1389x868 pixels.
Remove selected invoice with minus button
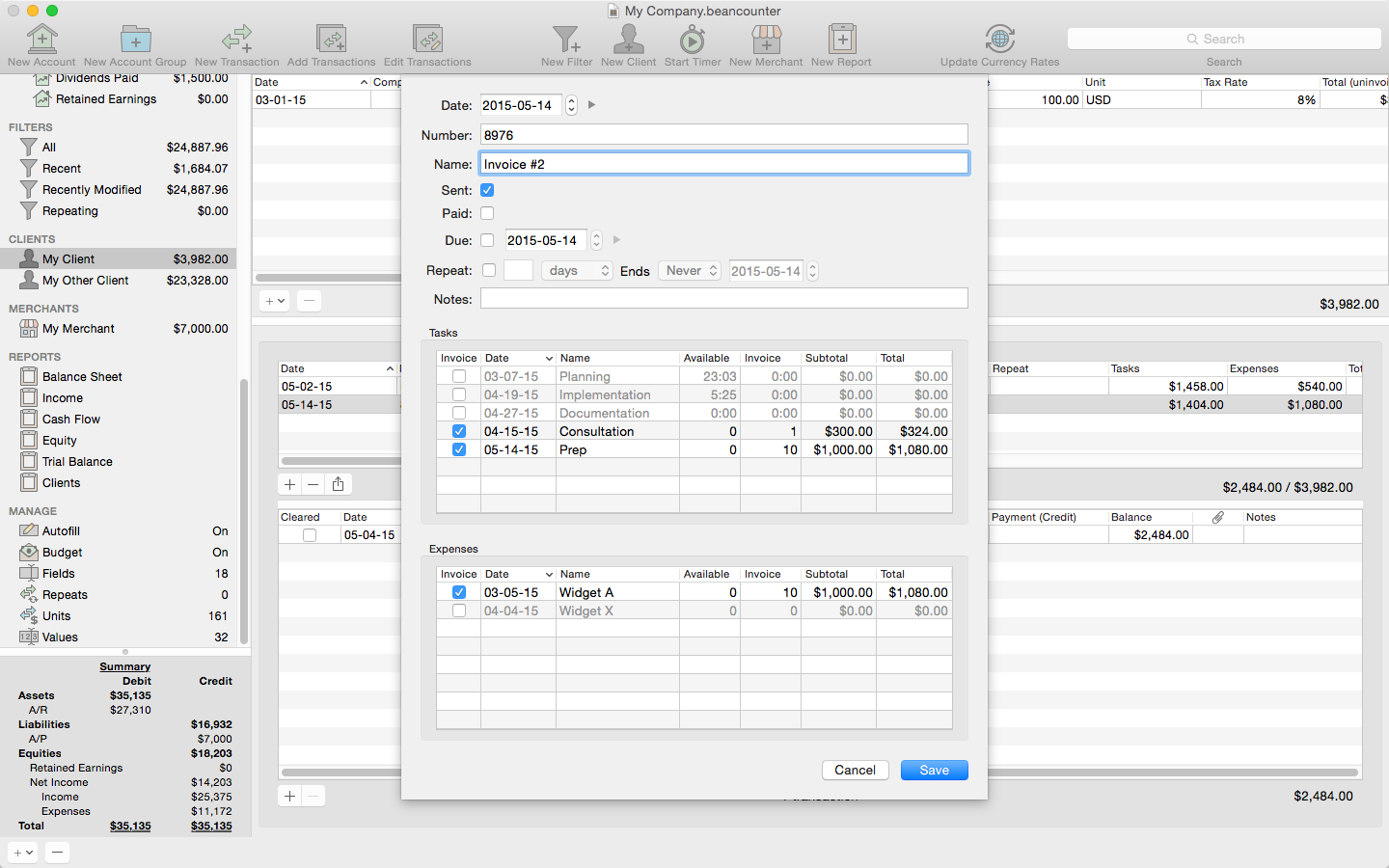click(313, 484)
